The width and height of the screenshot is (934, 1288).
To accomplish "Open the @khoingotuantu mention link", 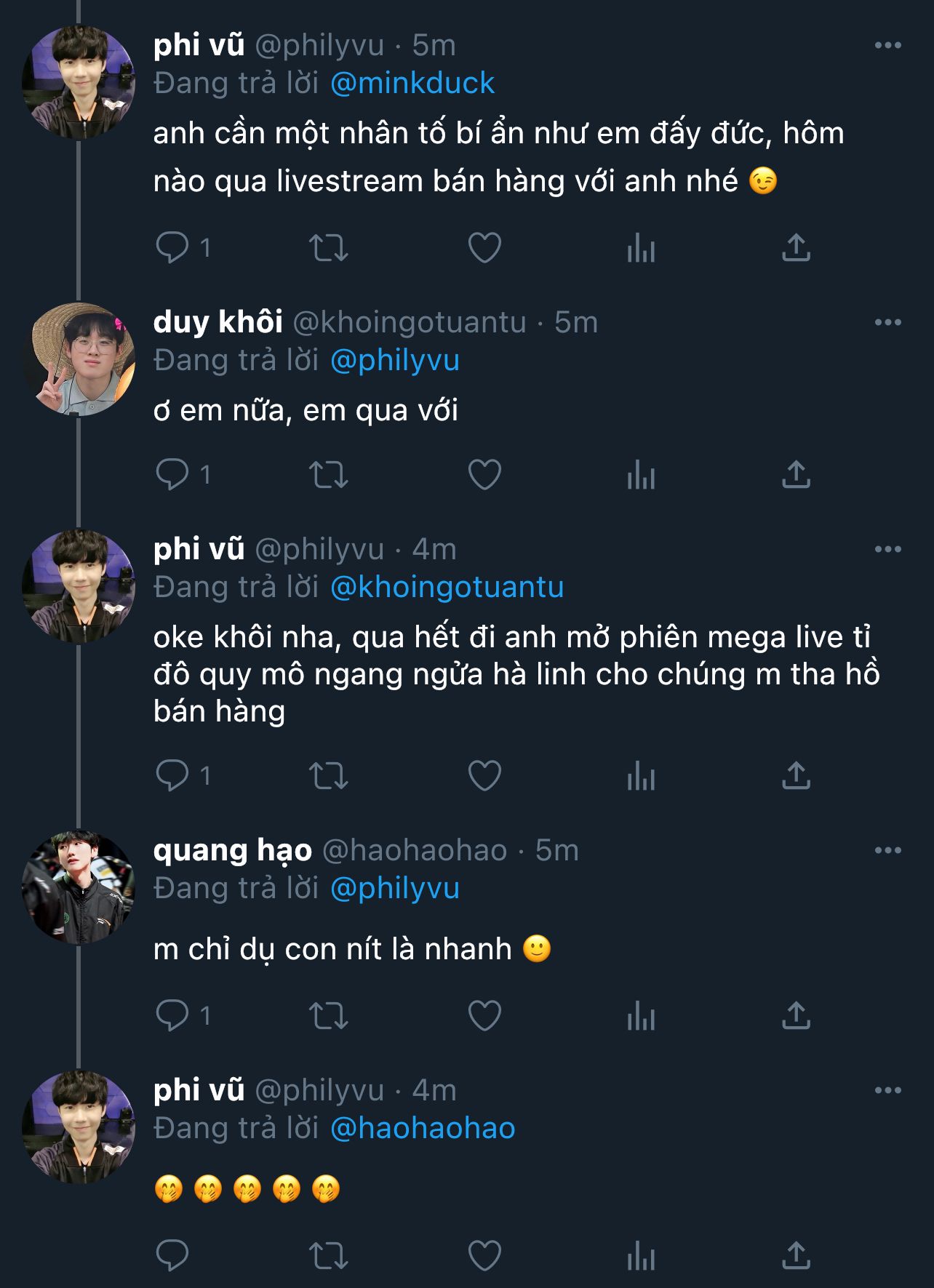I will (x=447, y=588).
